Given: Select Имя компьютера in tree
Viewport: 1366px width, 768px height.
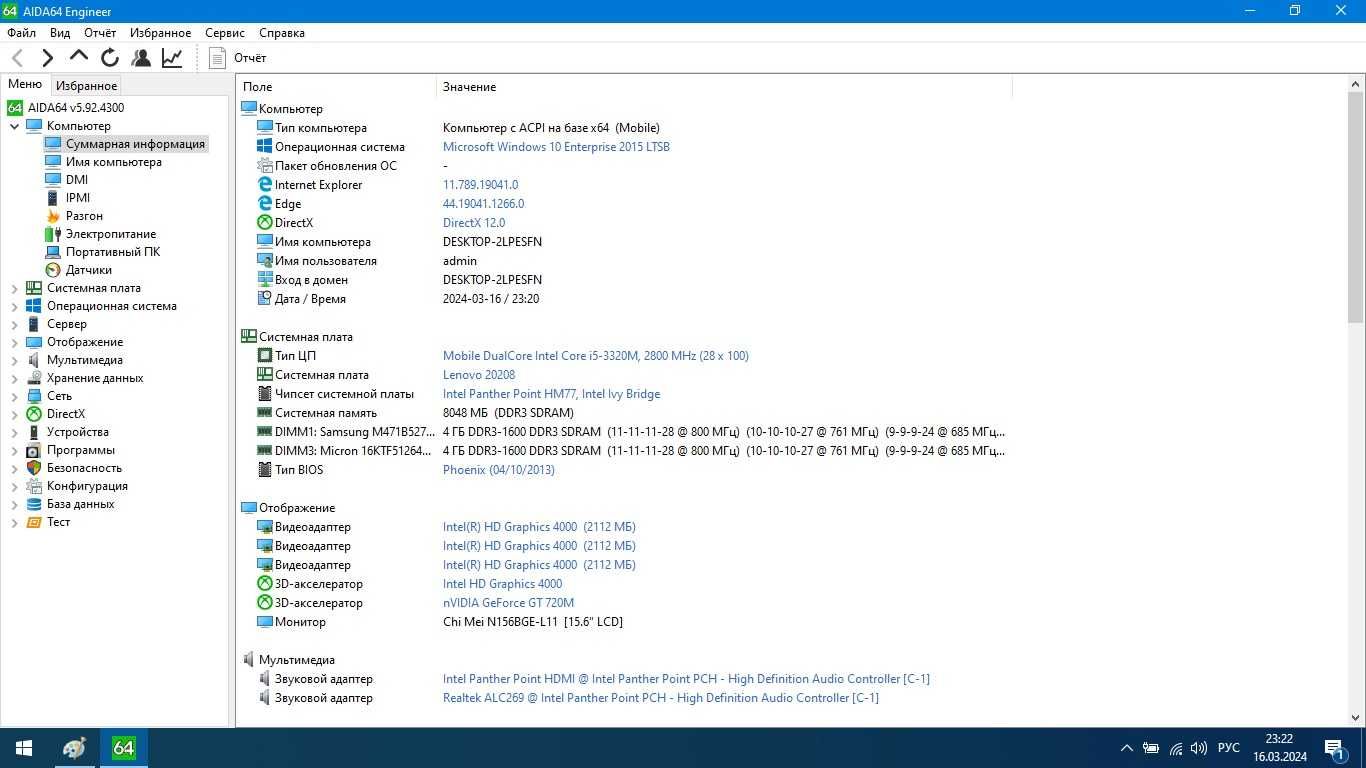Looking at the screenshot, I should click(x=114, y=162).
